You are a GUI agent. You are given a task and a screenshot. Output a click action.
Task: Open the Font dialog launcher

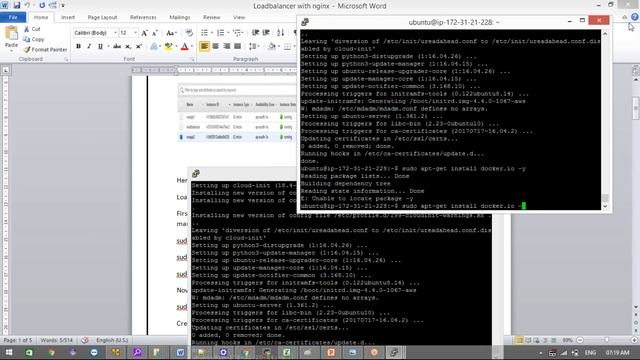tap(192, 60)
